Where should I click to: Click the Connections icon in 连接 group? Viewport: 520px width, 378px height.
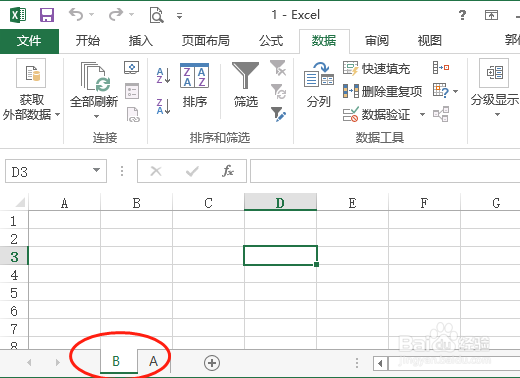pyautogui.click(x=132, y=68)
